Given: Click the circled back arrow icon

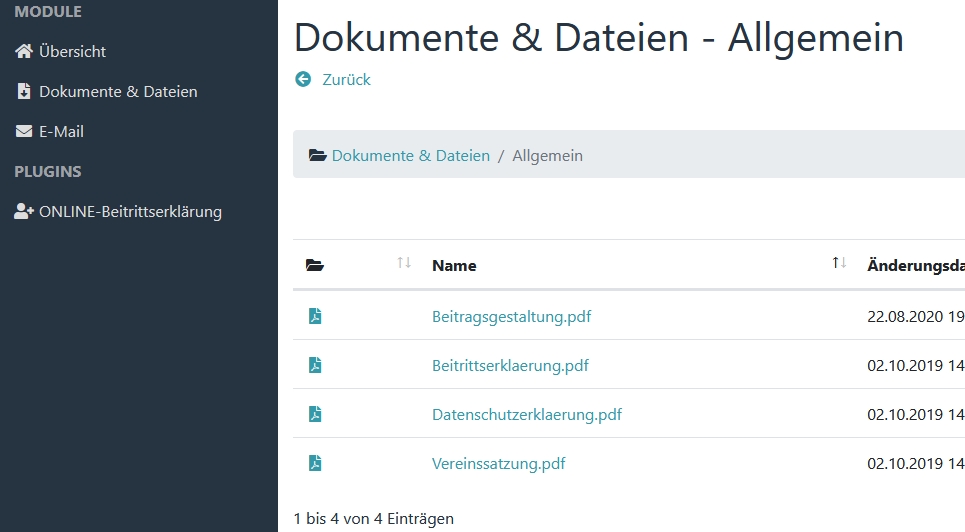Looking at the screenshot, I should (x=303, y=79).
